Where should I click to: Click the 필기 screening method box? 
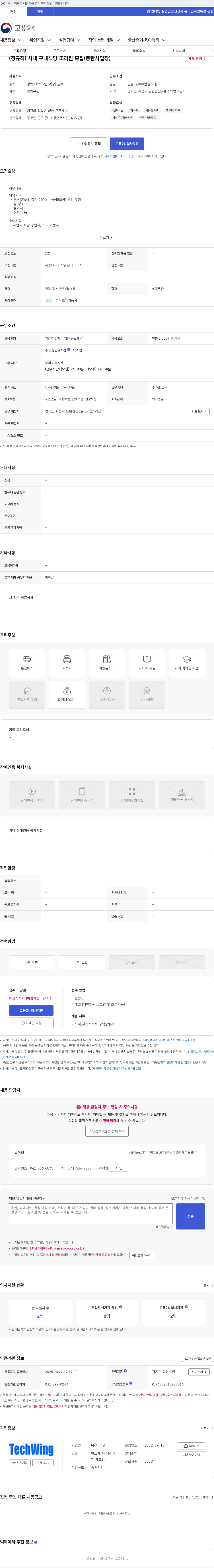coord(132,962)
